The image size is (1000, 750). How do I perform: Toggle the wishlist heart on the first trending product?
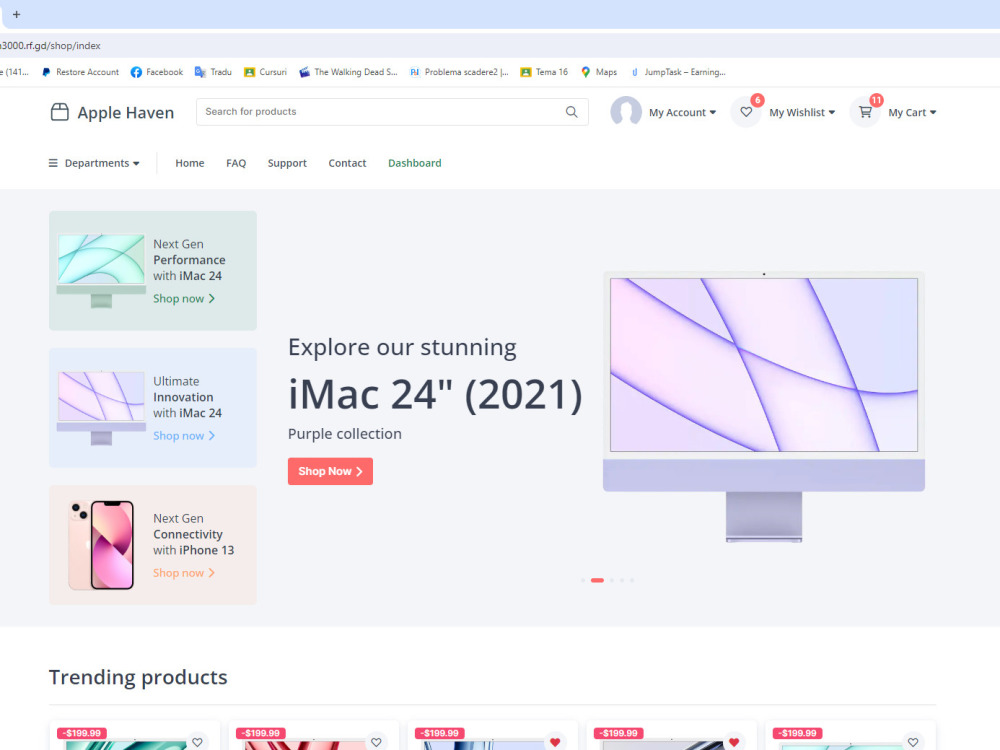coord(197,741)
